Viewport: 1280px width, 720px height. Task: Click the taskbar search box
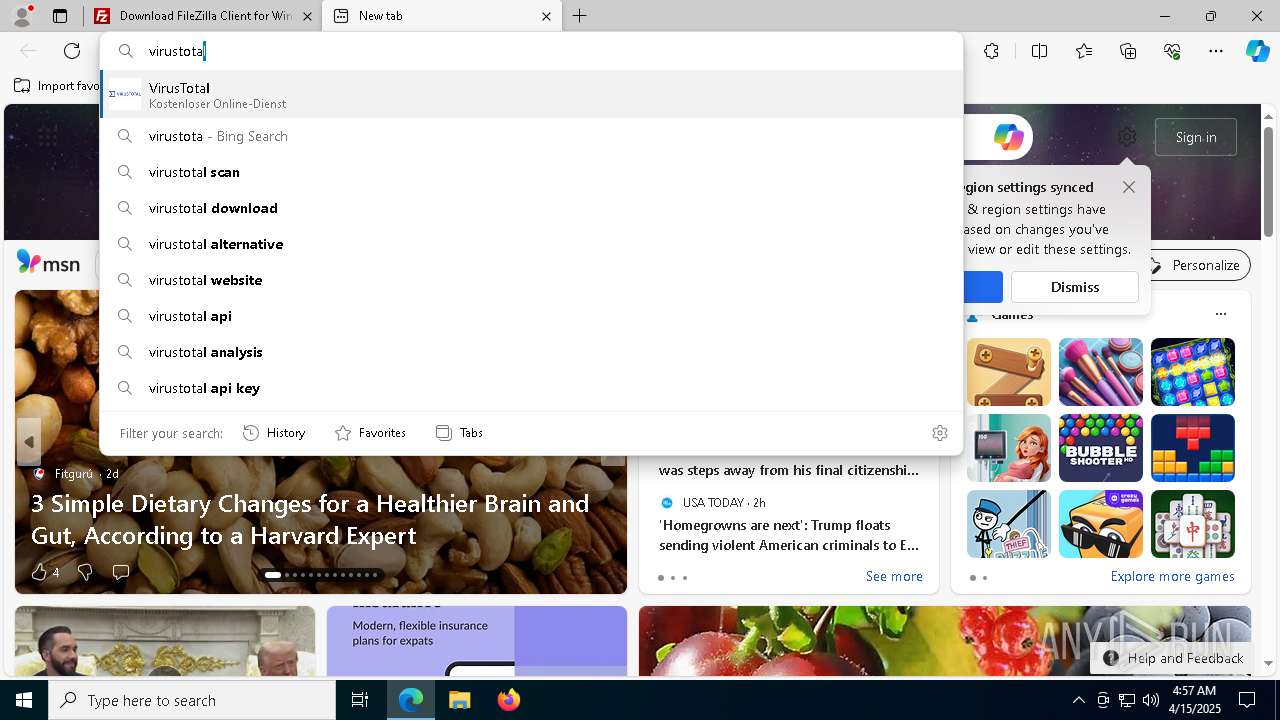[192, 700]
